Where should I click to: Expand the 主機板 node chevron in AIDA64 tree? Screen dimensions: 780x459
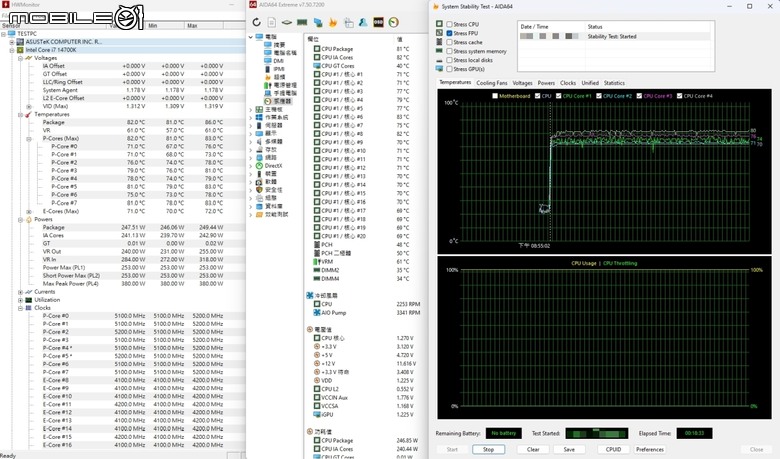tap(251, 109)
